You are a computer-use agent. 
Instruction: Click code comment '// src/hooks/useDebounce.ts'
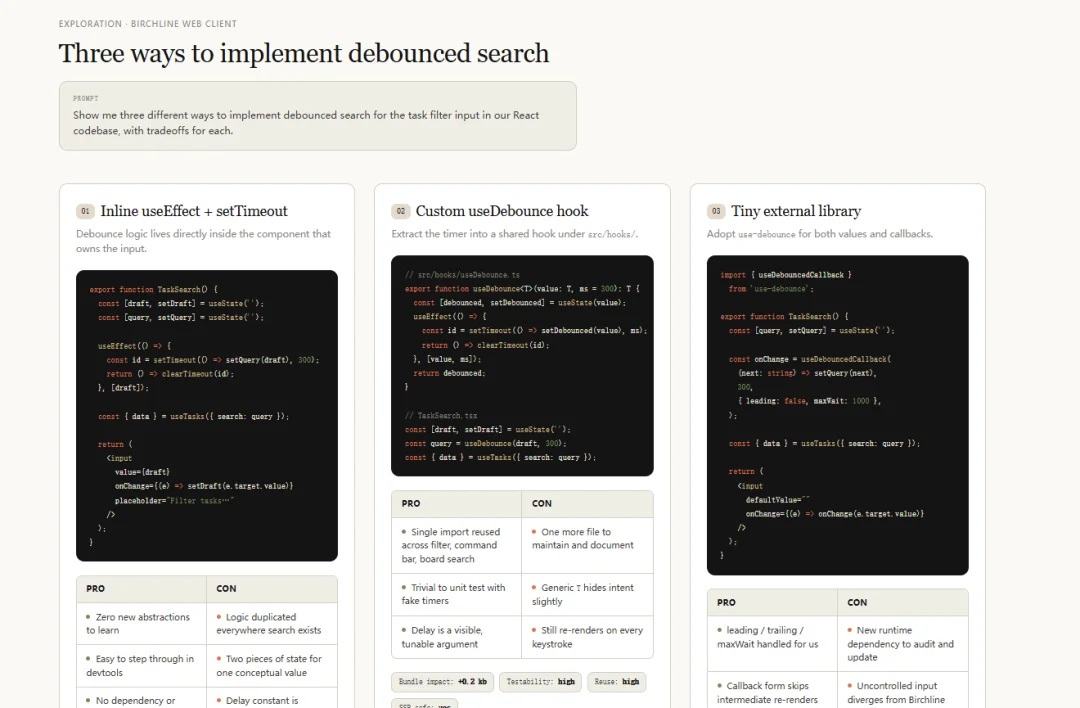pos(462,275)
